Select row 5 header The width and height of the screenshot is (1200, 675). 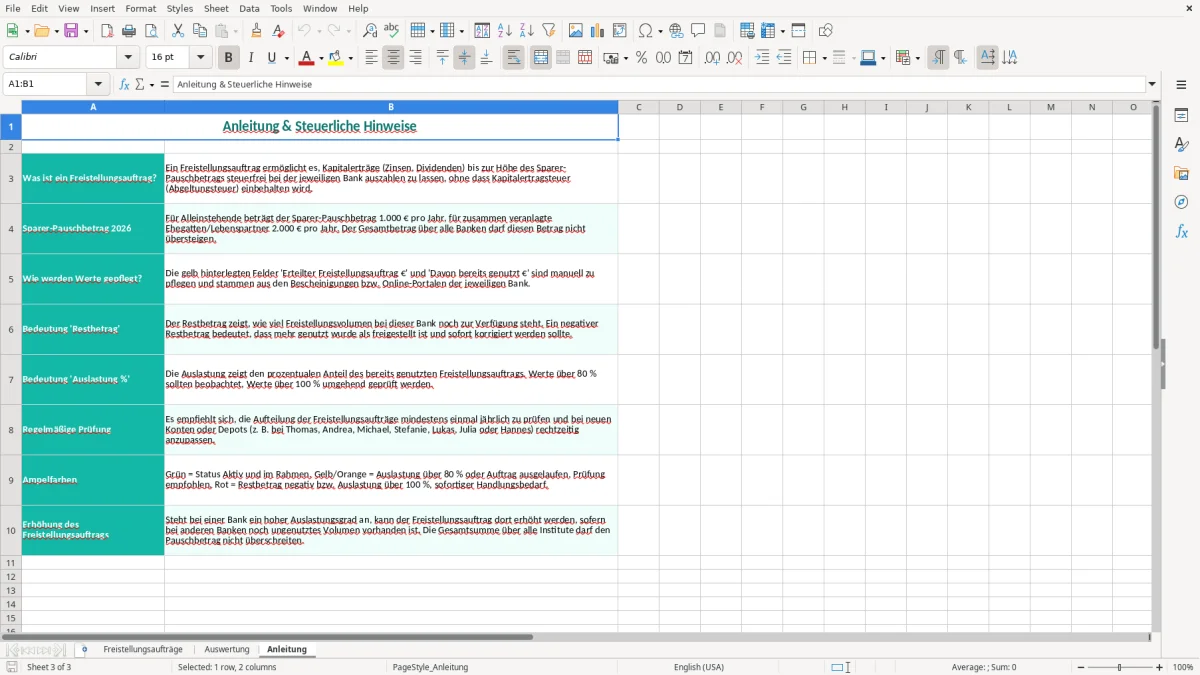coord(11,279)
